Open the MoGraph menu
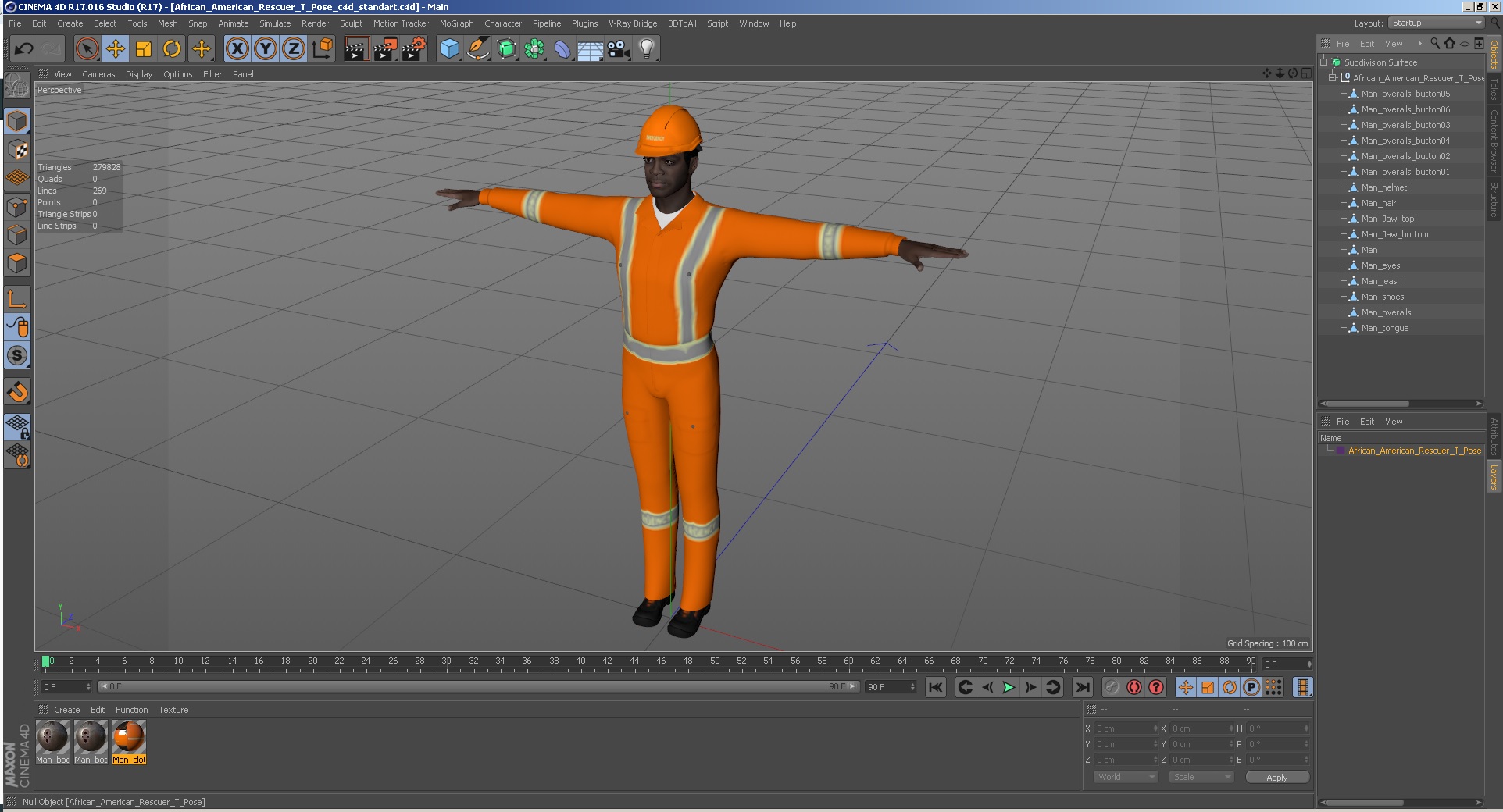Image resolution: width=1503 pixels, height=812 pixels. click(x=456, y=23)
